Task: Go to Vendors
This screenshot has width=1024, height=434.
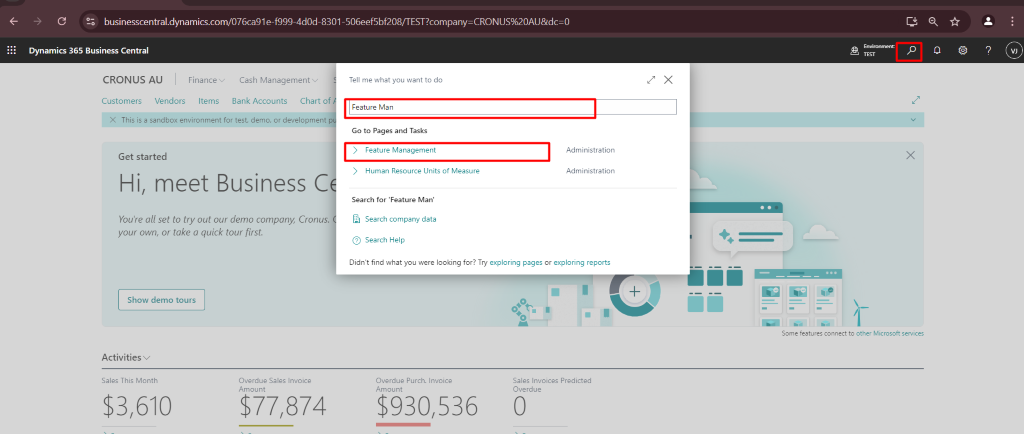Action: pyautogui.click(x=170, y=101)
